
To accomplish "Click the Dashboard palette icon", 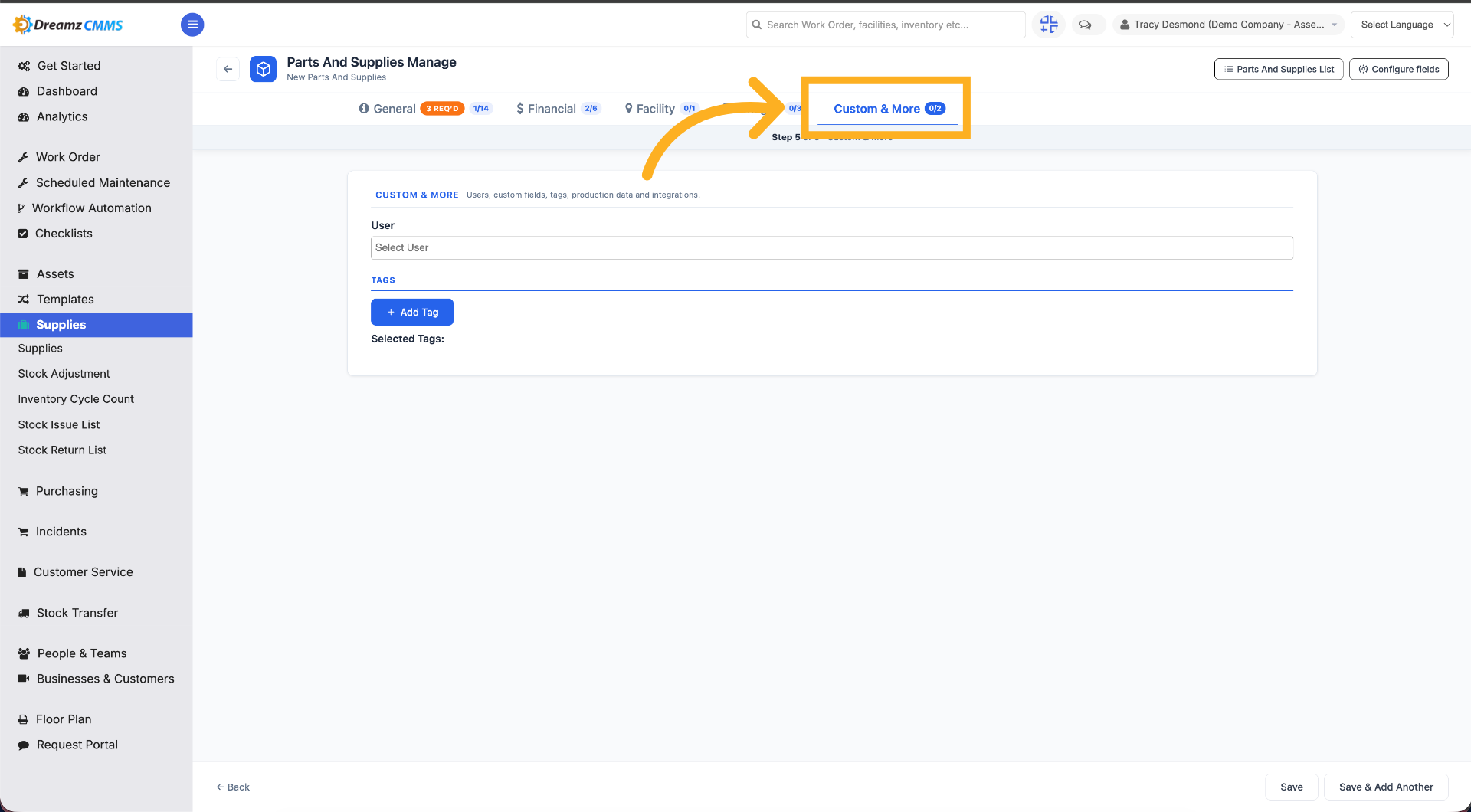I will pyautogui.click(x=24, y=91).
